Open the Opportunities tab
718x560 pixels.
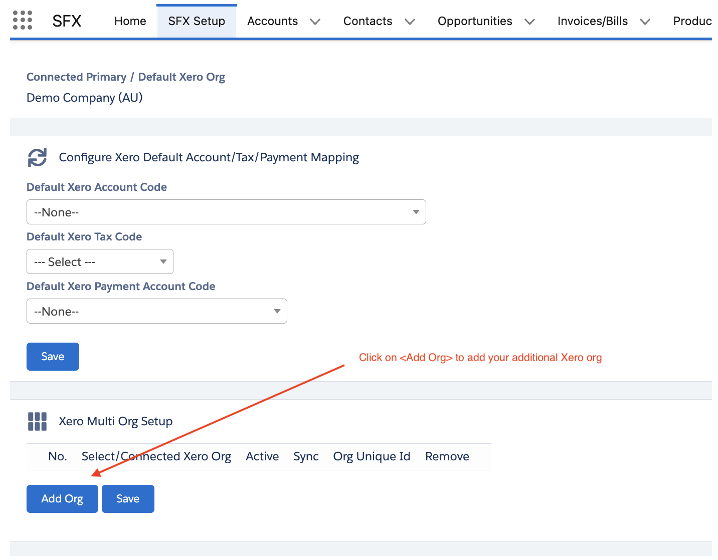tap(475, 21)
